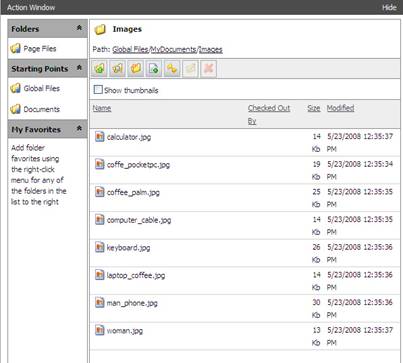Collapse the My Favorites panel chevron
Image resolution: width=403 pixels, height=363 pixels.
click(79, 128)
